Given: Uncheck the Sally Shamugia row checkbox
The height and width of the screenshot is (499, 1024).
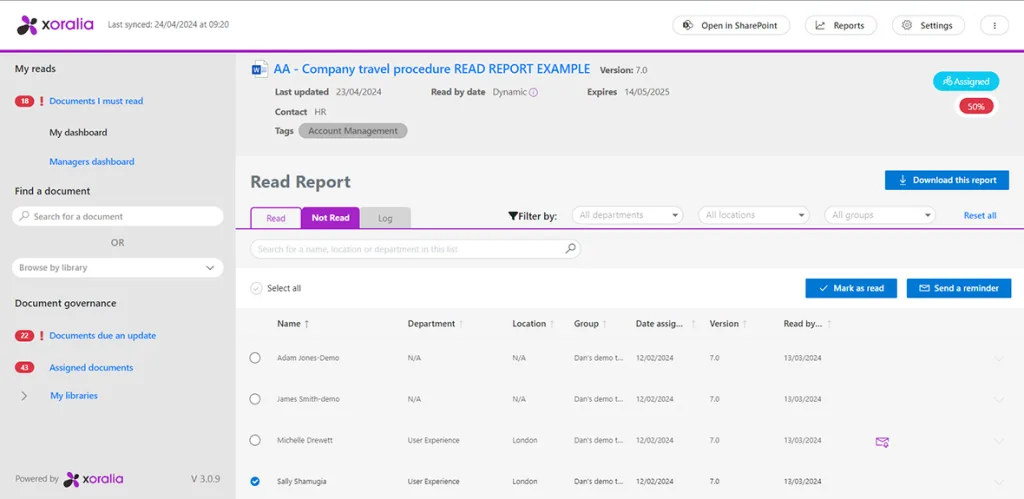Looking at the screenshot, I should [255, 481].
